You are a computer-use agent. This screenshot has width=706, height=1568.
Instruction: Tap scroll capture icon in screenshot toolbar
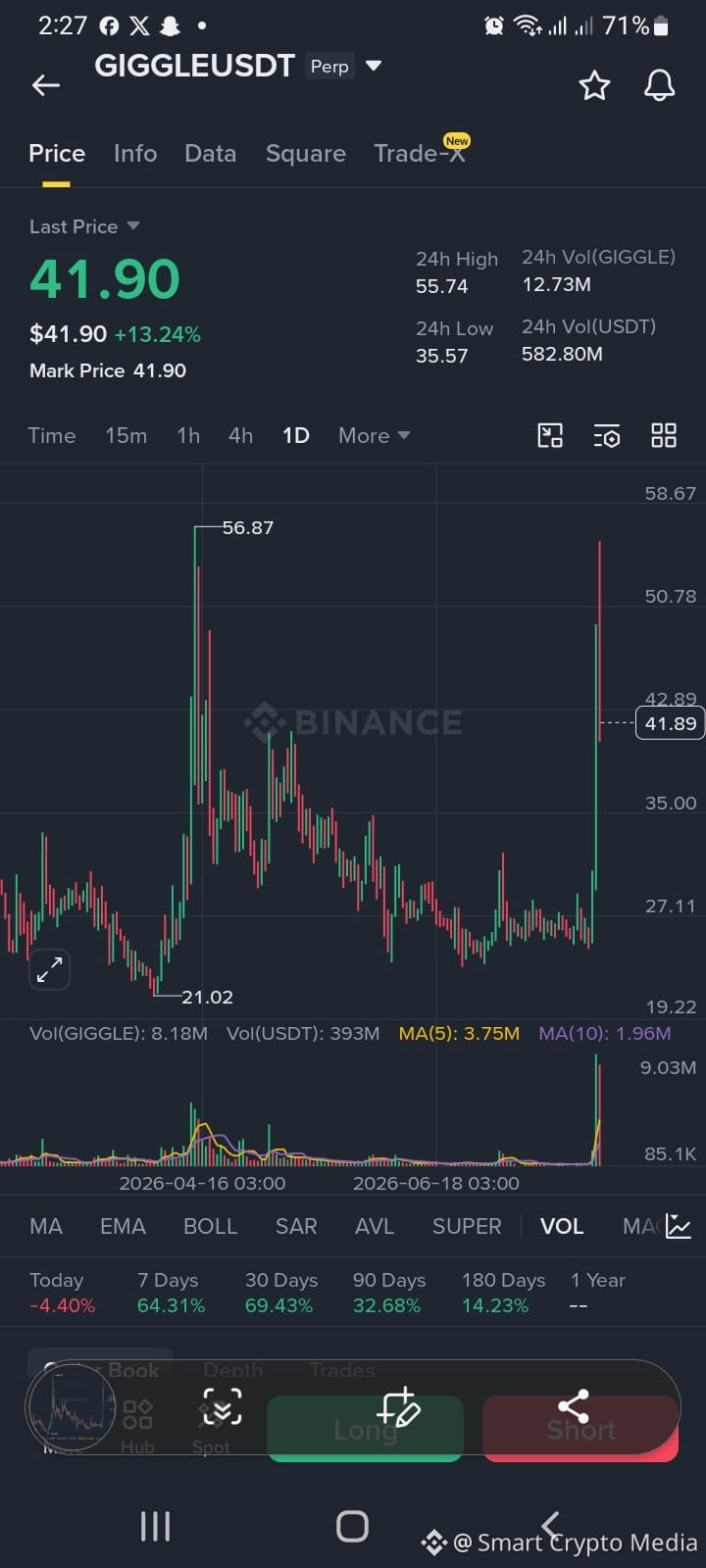click(222, 1407)
